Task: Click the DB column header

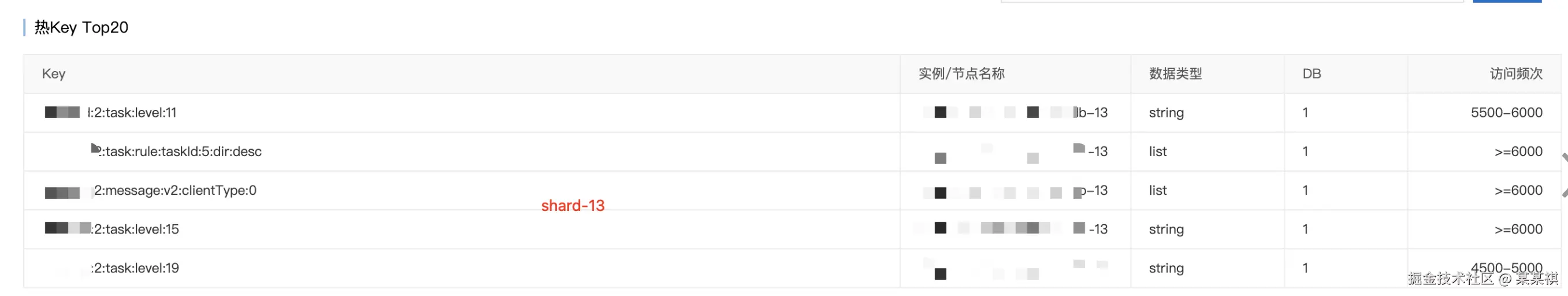Action: 1311,73
